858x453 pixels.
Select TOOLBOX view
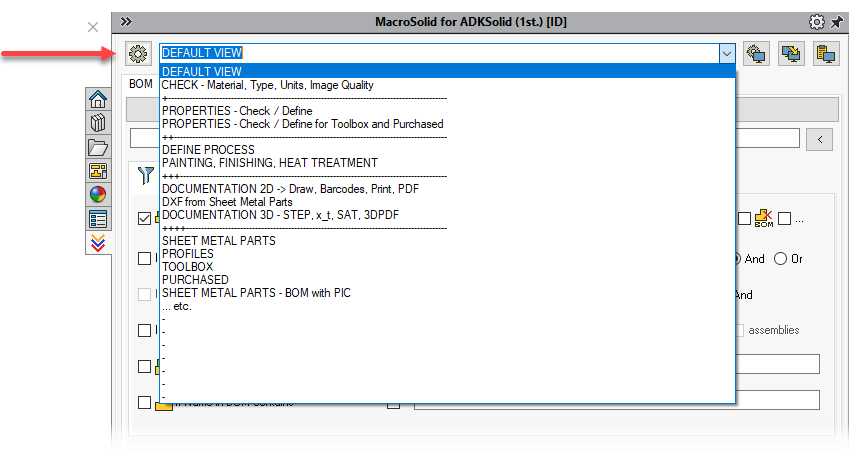click(x=447, y=267)
